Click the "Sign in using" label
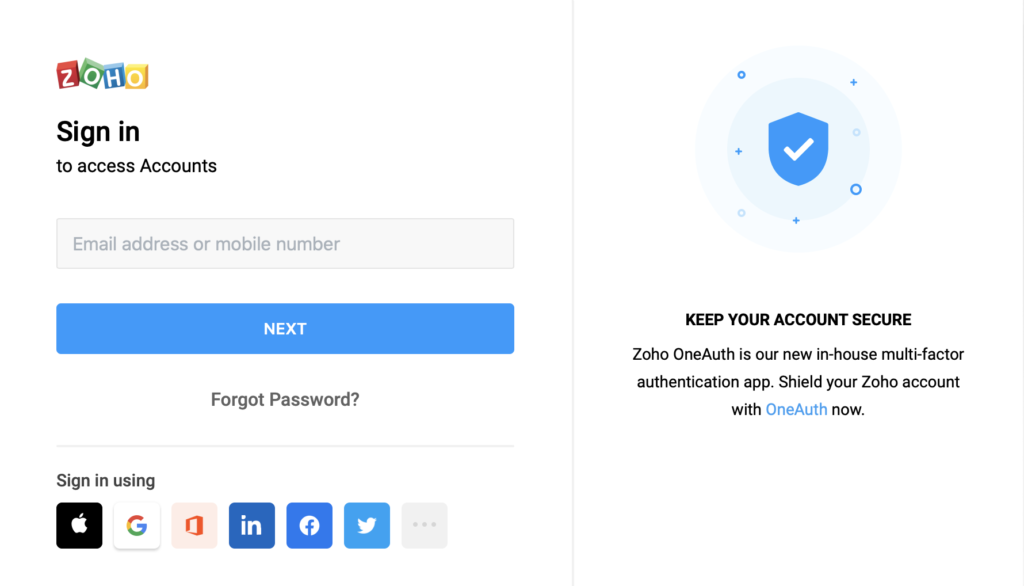Viewport: 1024px width, 586px height. (105, 481)
